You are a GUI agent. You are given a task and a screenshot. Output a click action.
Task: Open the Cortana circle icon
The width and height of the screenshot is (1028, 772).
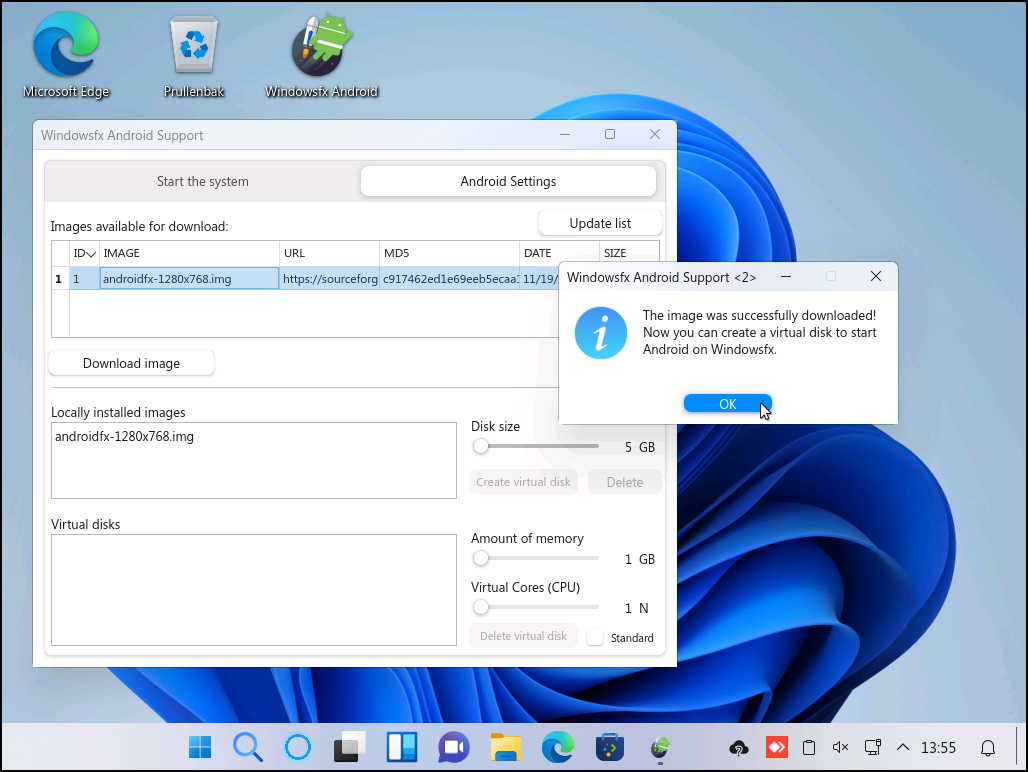pos(298,747)
